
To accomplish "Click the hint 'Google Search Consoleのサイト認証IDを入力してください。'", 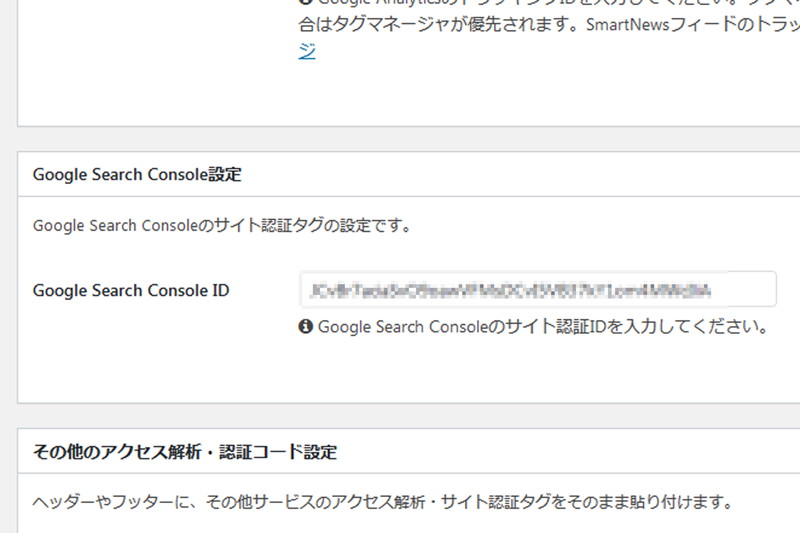I will tap(543, 326).
